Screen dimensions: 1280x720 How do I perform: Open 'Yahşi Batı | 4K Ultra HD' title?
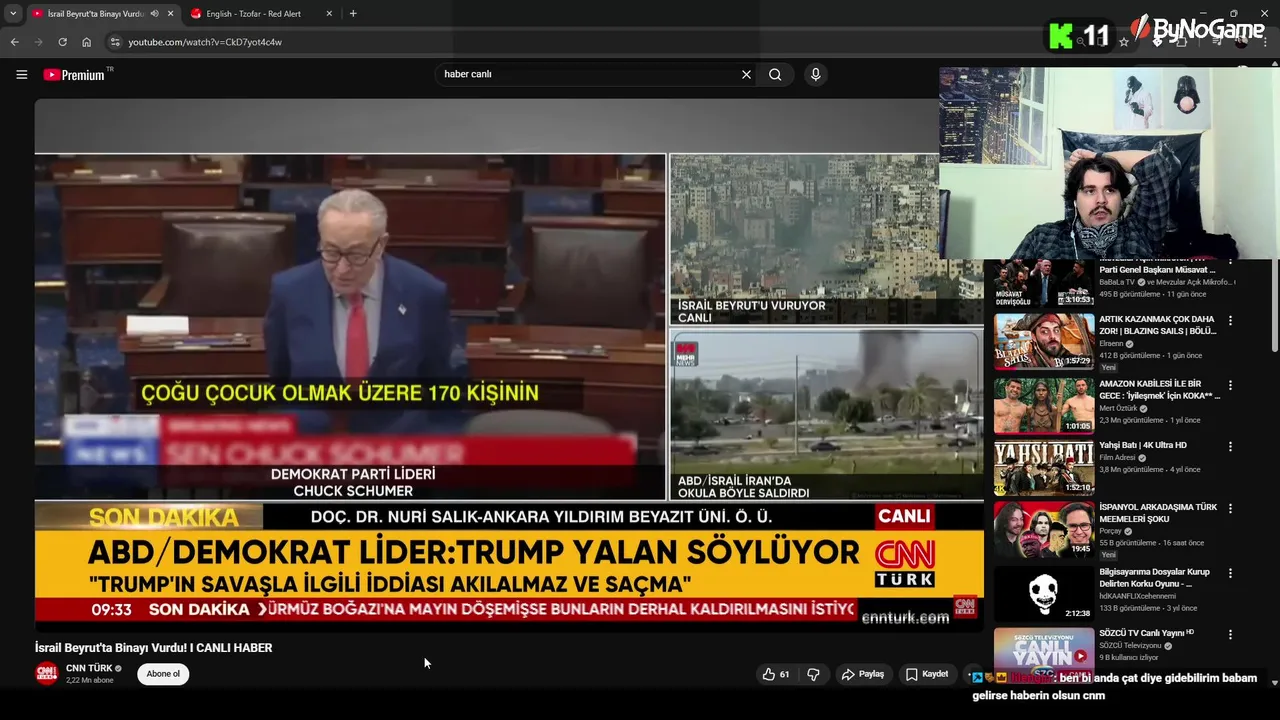(x=1143, y=445)
